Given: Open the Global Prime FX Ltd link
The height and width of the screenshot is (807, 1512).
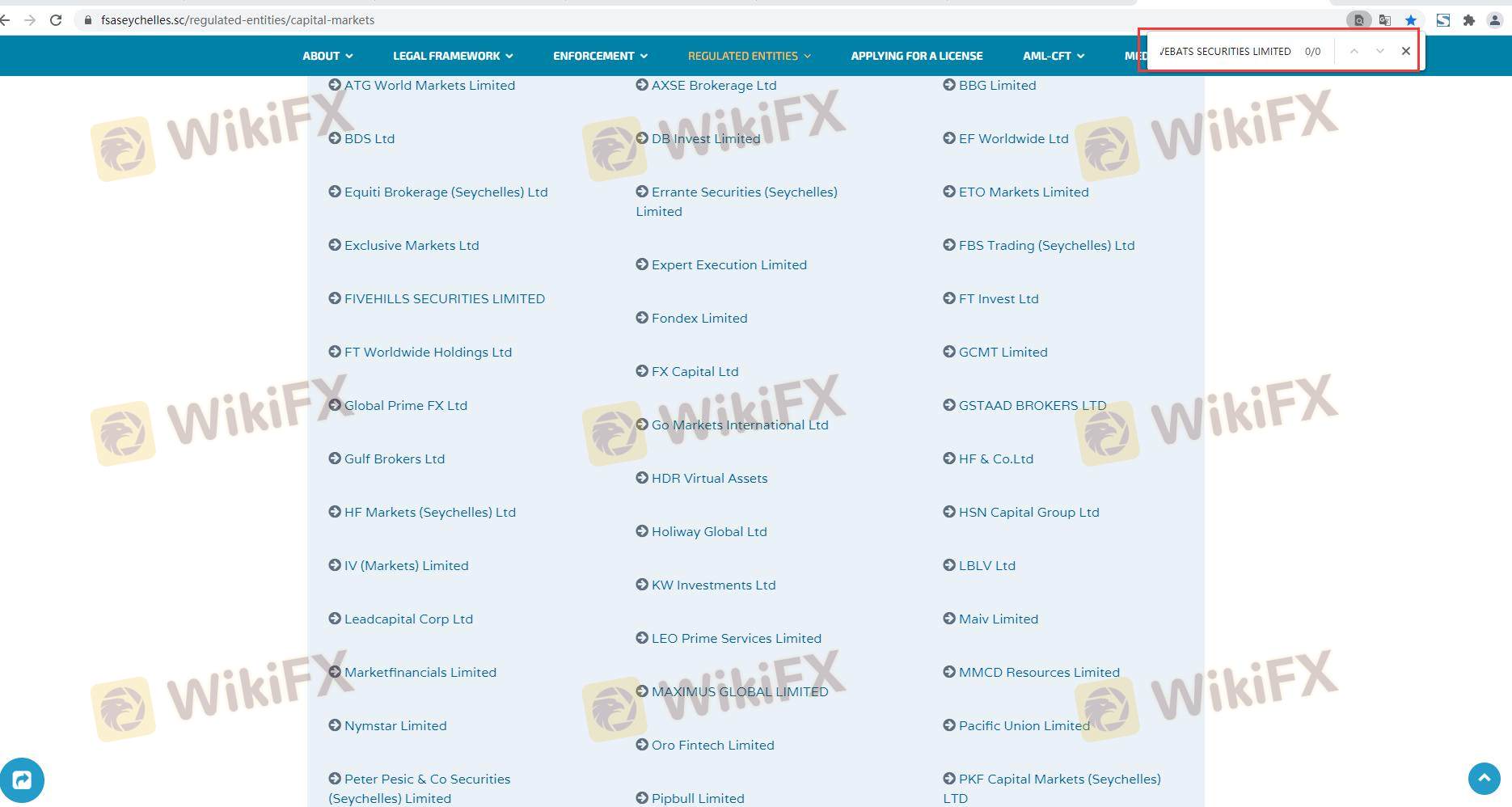Looking at the screenshot, I should (405, 405).
